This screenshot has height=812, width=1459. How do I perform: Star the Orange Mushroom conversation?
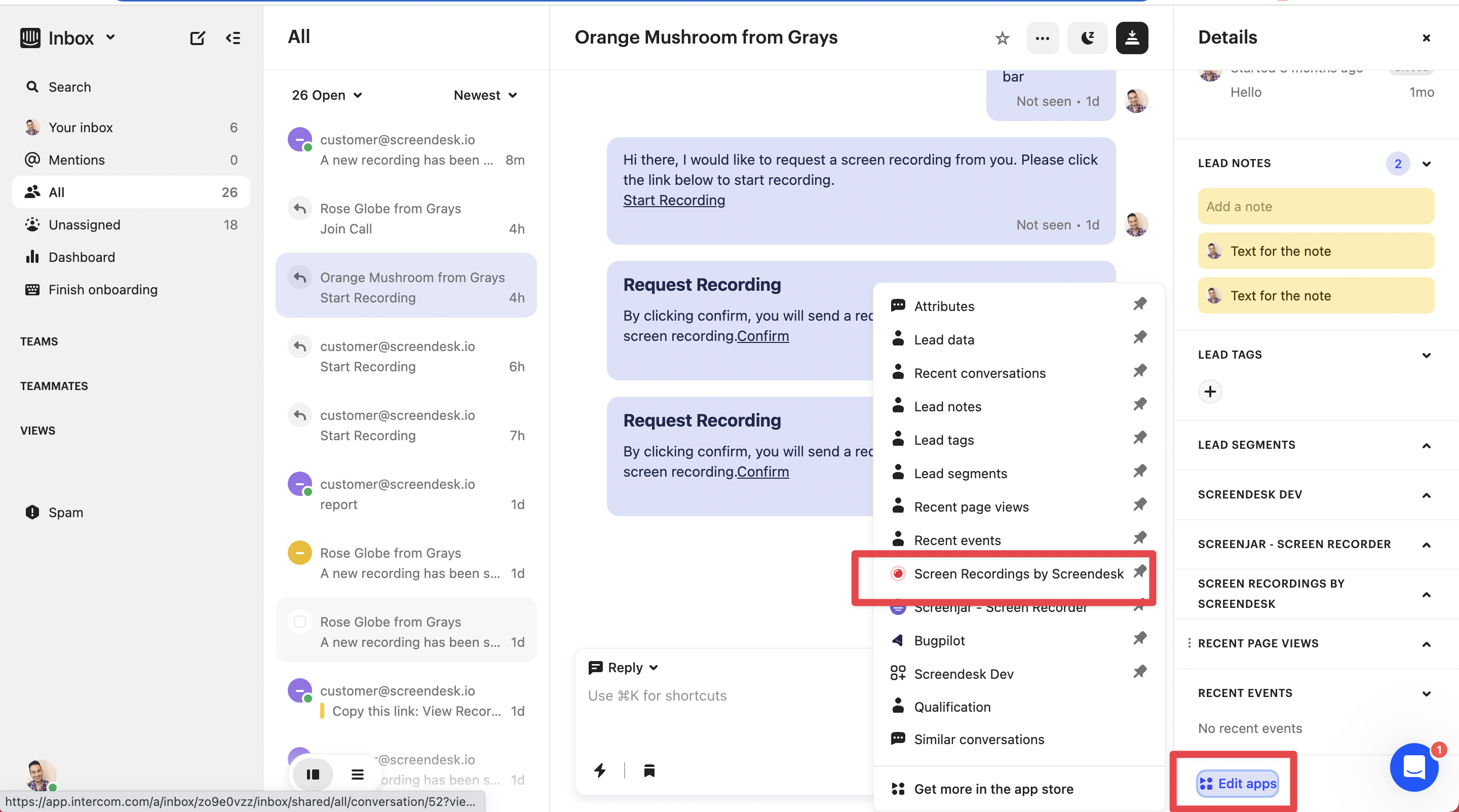point(1002,38)
